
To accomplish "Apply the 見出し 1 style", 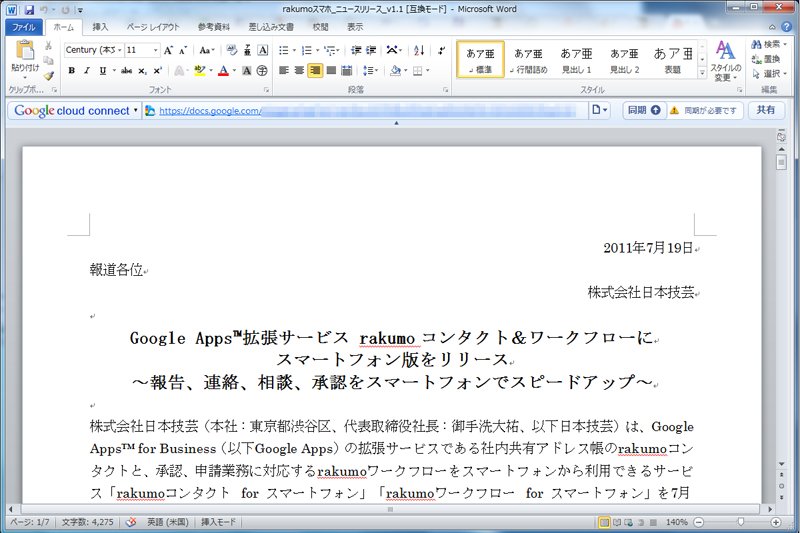I will [576, 60].
